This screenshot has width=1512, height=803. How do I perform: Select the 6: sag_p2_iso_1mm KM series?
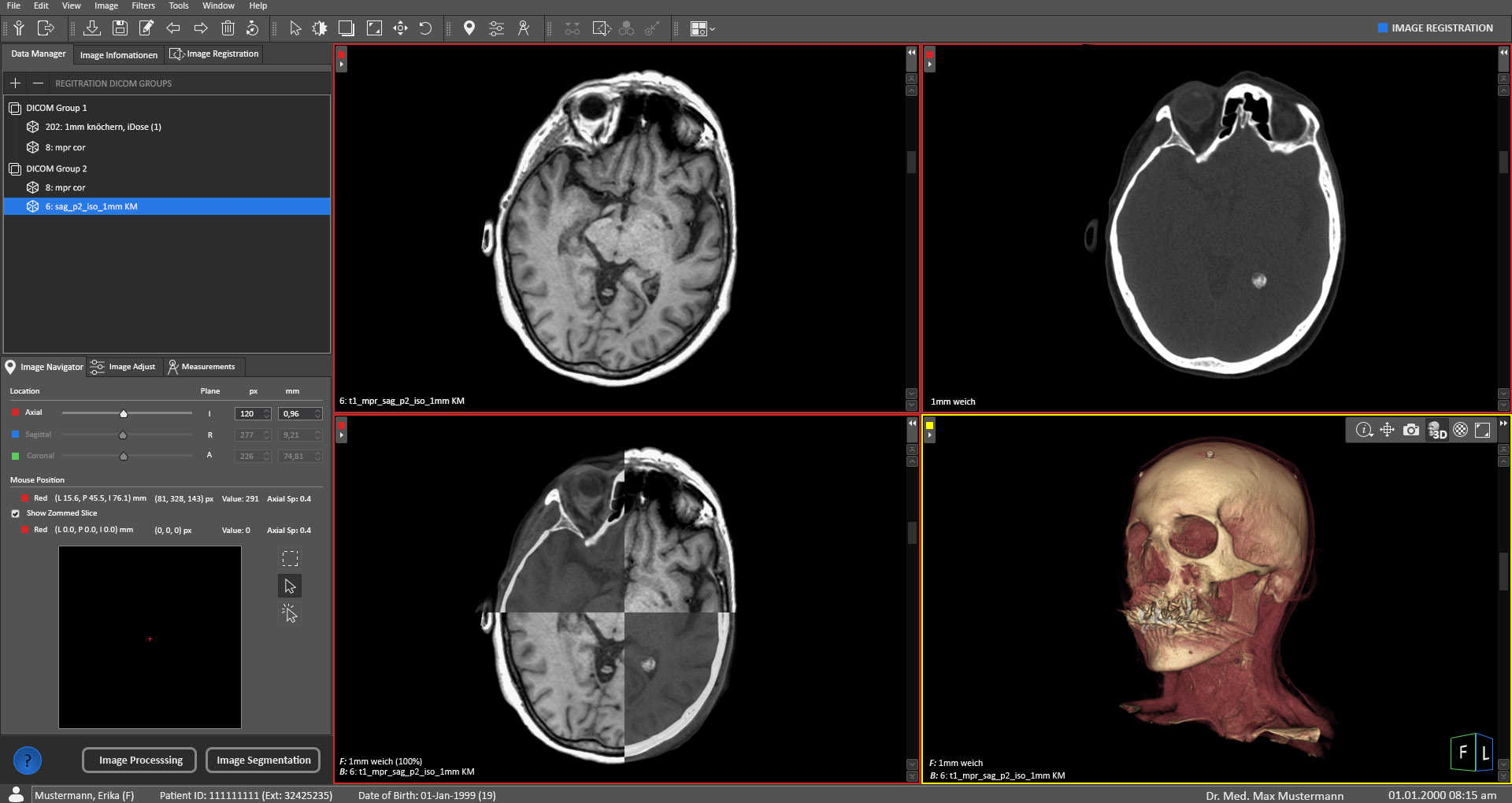(167, 206)
